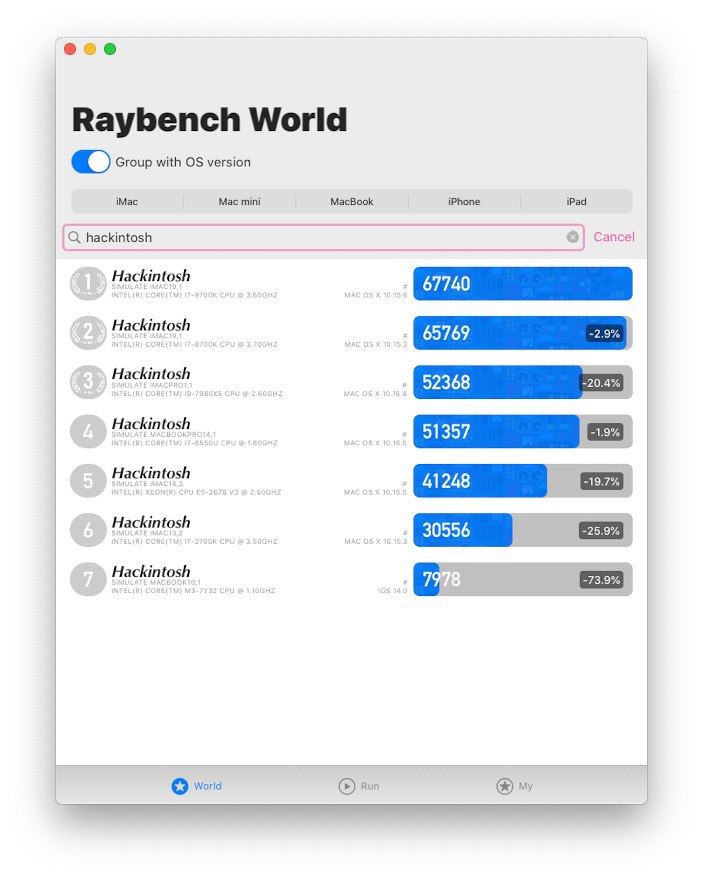
Task: Minimize the Raybench window
Action: (90, 49)
